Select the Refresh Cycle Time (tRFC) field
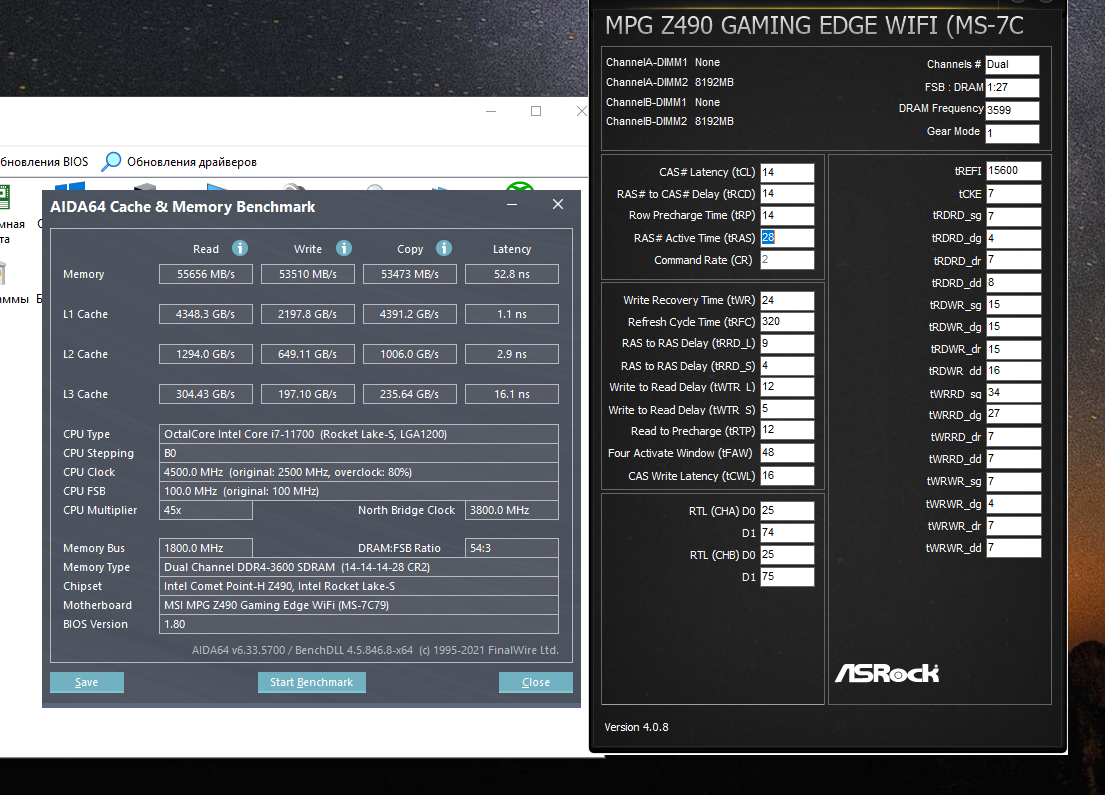 click(787, 322)
